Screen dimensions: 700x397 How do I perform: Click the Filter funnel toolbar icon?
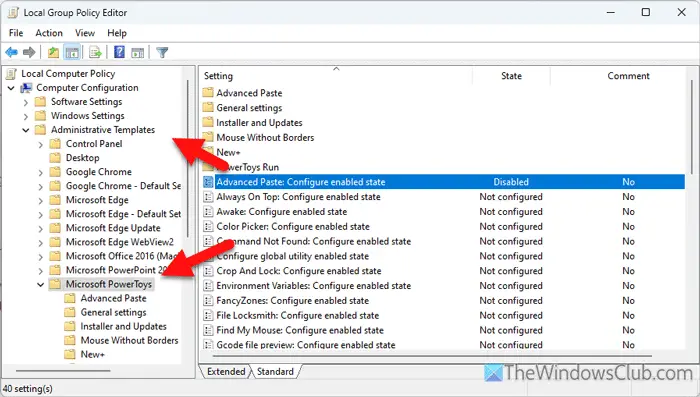point(162,53)
